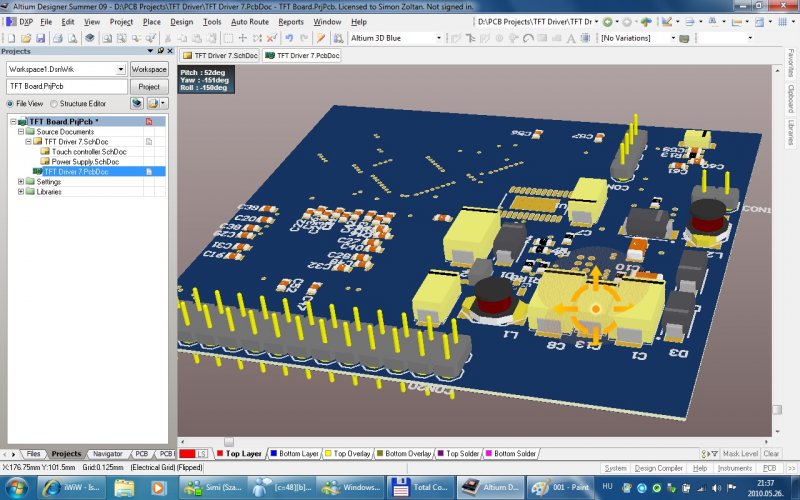Click the TFT Board.PrjPcb project name field
This screenshot has height=500, width=800.
pos(67,86)
